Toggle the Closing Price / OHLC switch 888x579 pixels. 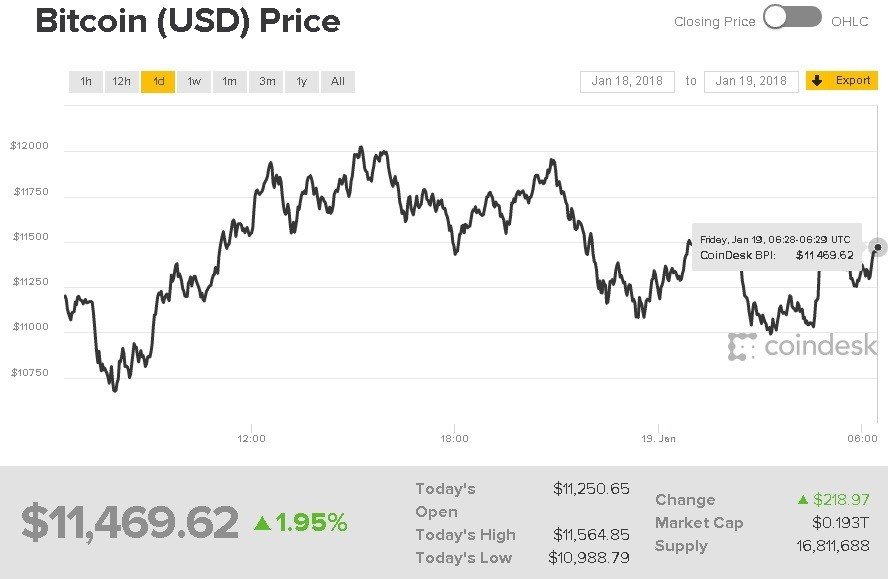[x=792, y=18]
